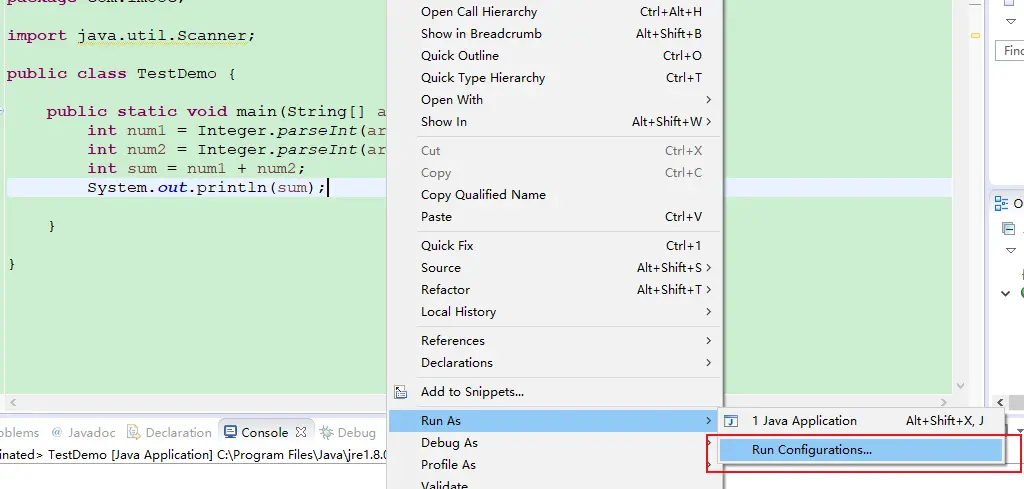Click 'System.out.println(sum);' code line
Viewport: 1024px width, 489px height.
click(206, 188)
